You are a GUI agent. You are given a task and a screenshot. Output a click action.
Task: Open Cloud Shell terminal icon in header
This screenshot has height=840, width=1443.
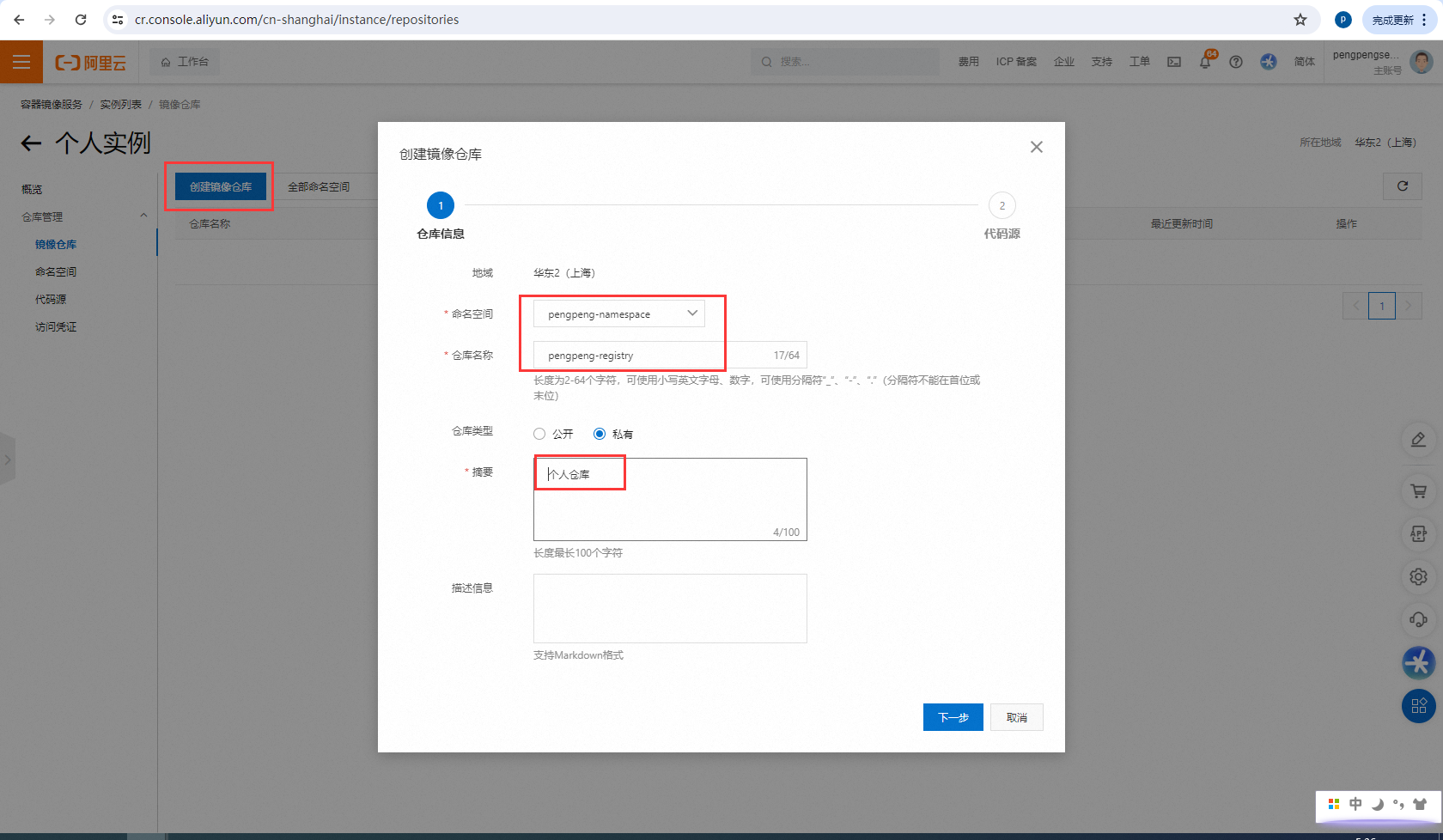[x=1174, y=62]
